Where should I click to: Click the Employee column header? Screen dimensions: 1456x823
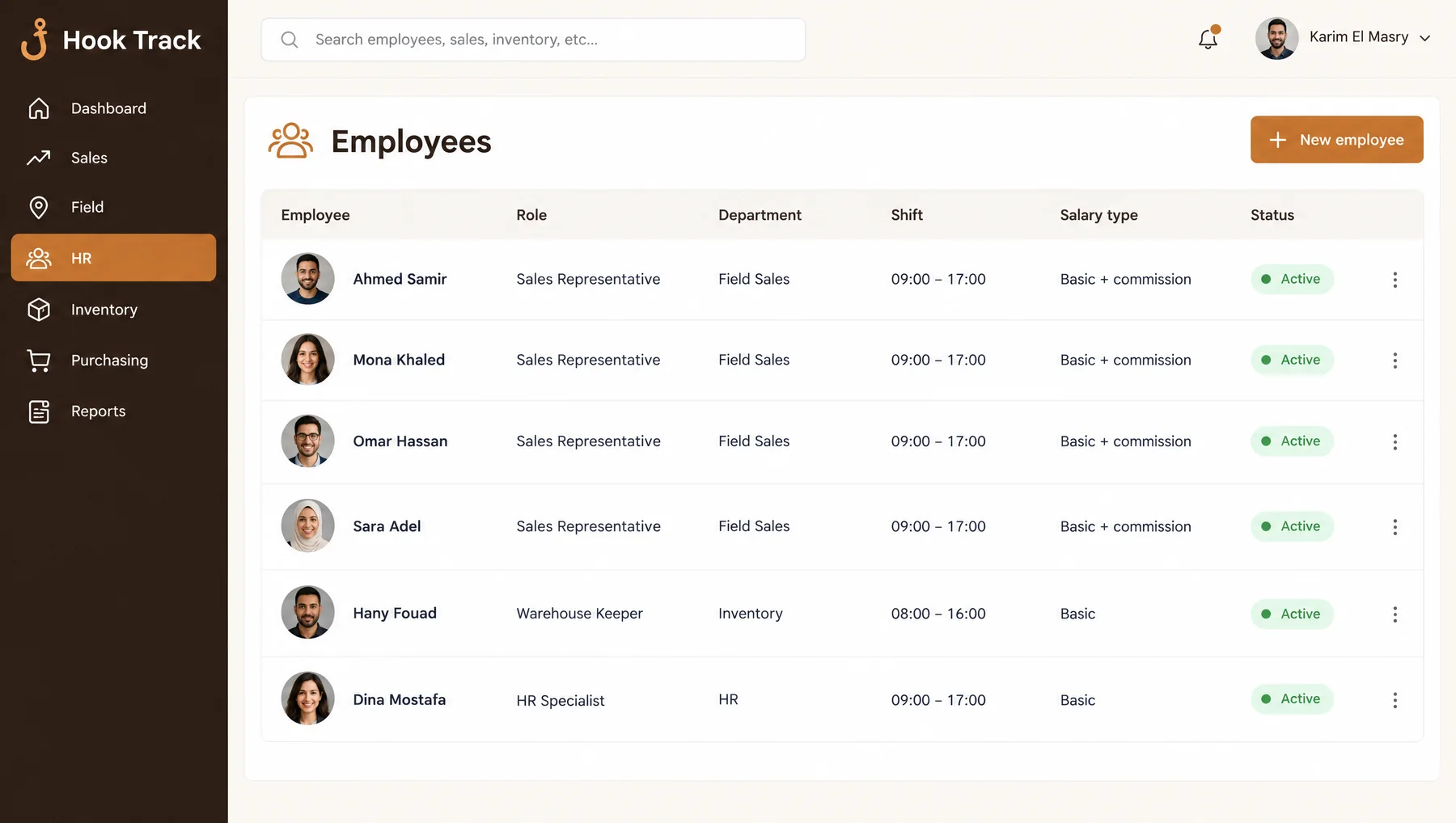[x=315, y=215]
